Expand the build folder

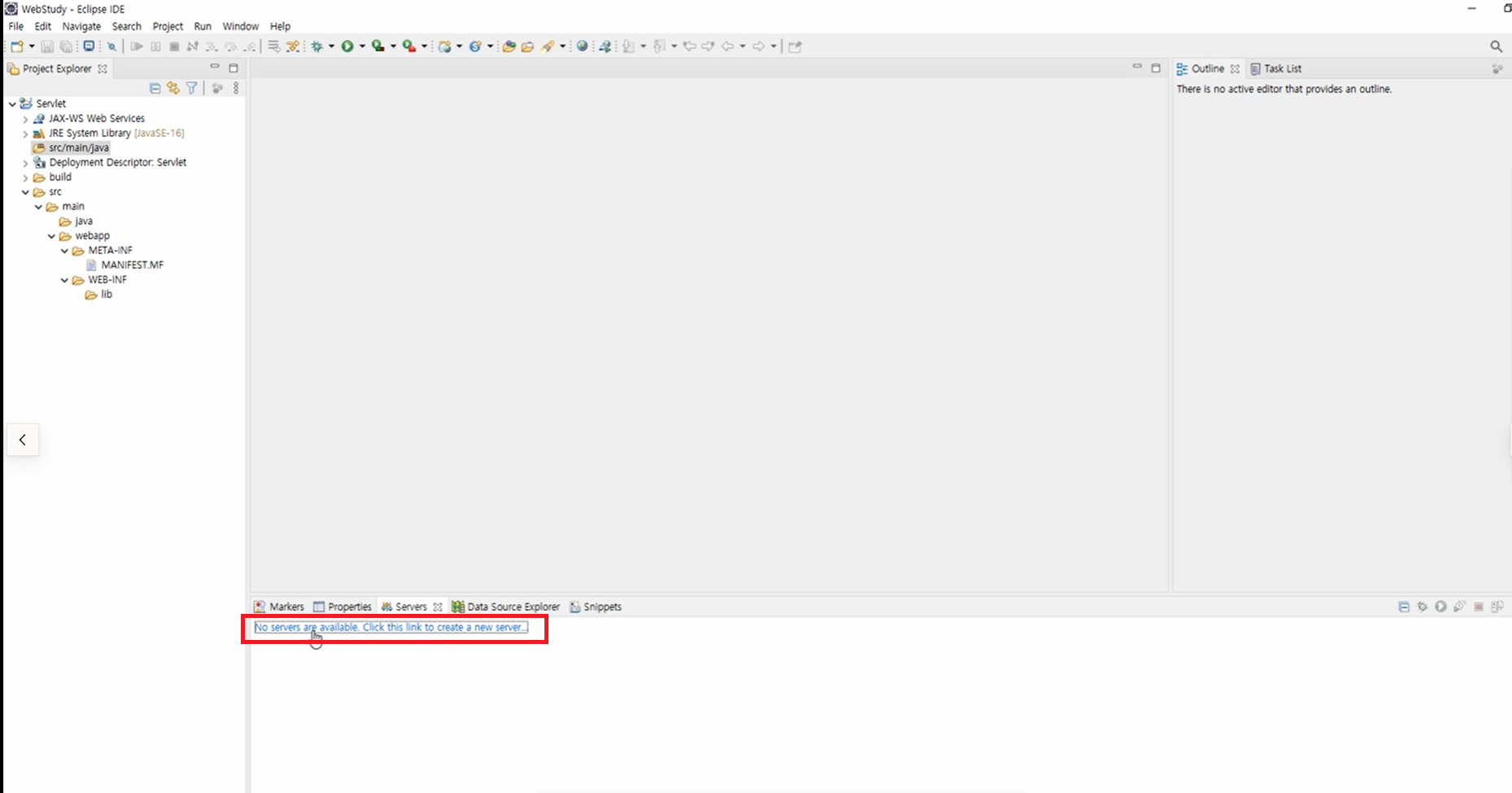tap(25, 177)
